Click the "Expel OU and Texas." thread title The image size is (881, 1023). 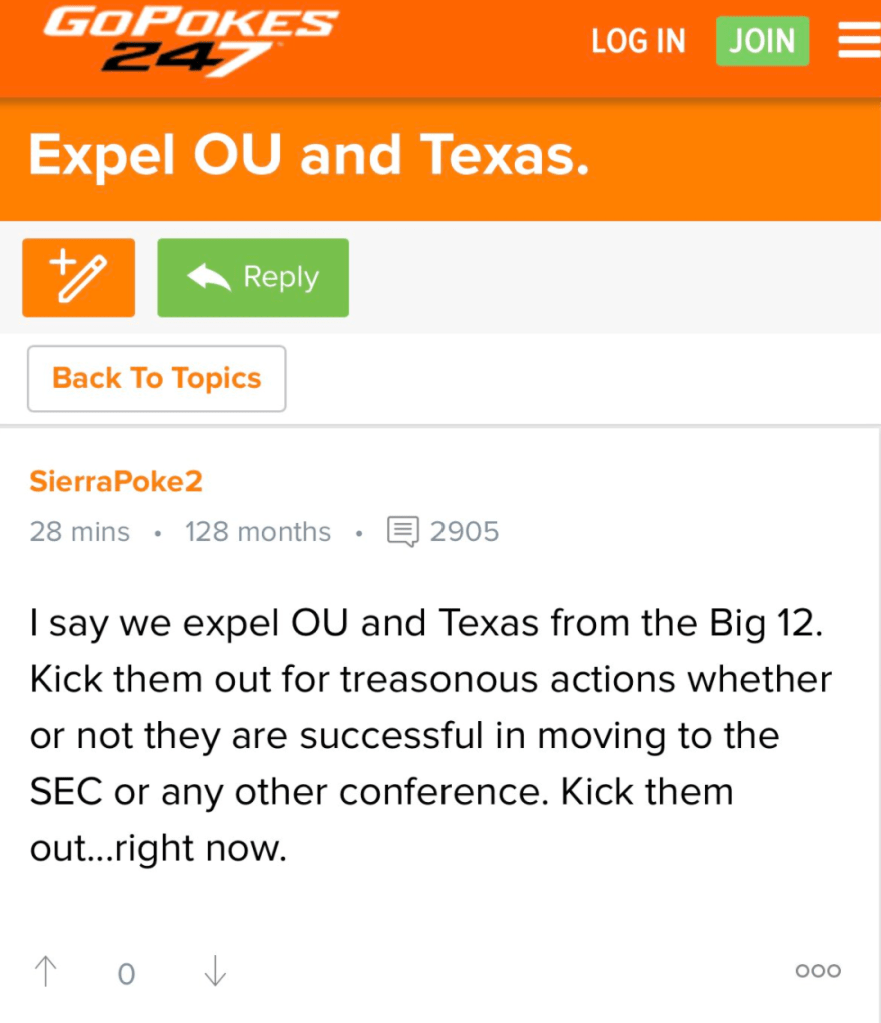coord(309,156)
